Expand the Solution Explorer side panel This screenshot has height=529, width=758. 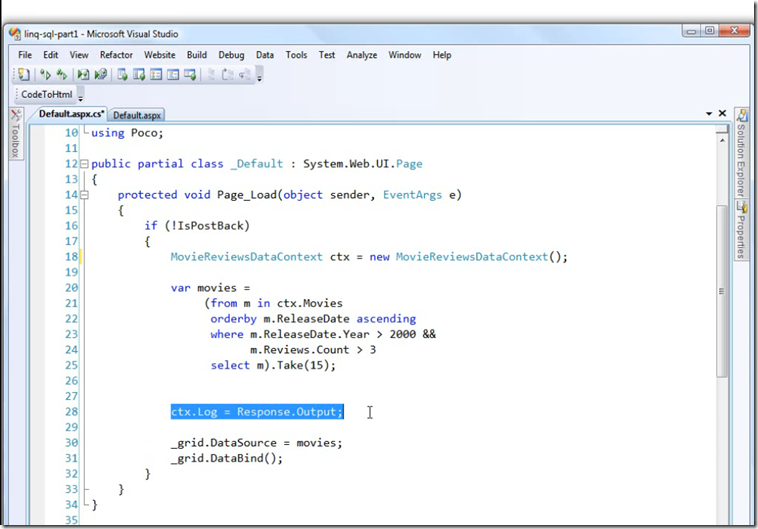point(741,153)
